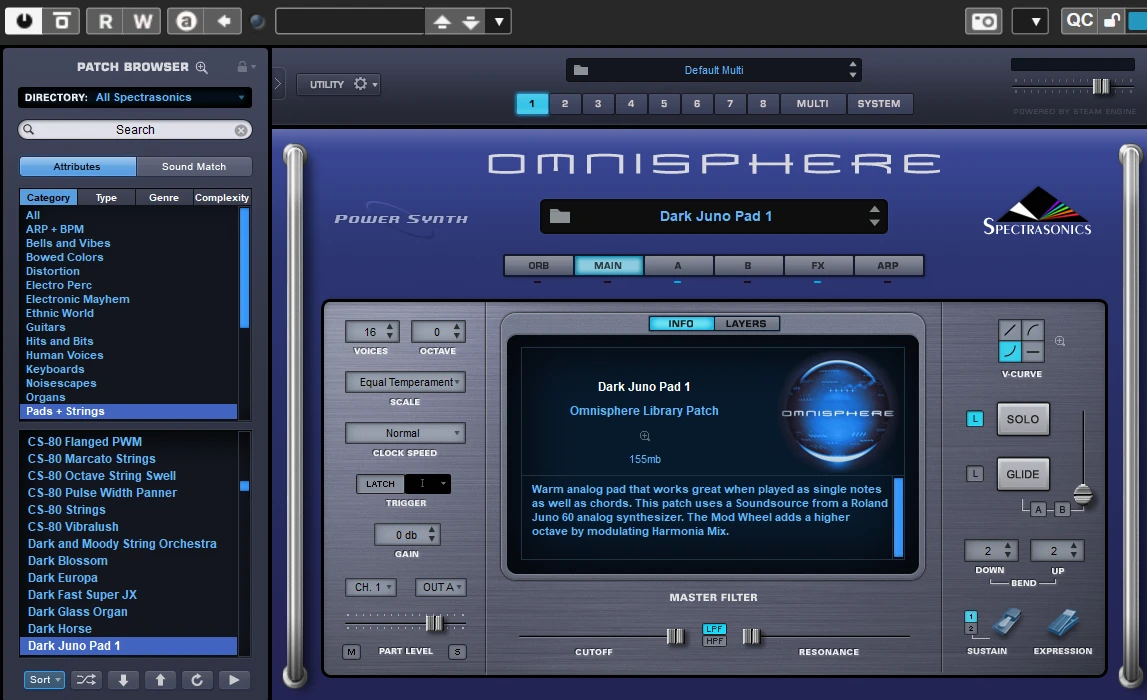The height and width of the screenshot is (700, 1147).
Task: Select the Dark Blossom patch
Action: [67, 561]
